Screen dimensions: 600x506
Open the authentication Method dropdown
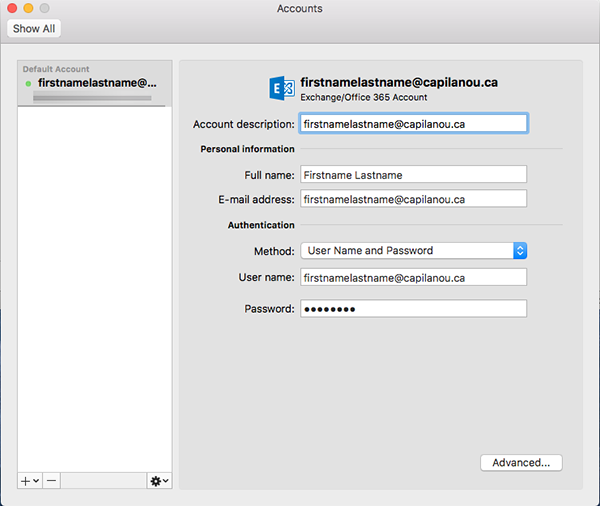click(x=413, y=251)
